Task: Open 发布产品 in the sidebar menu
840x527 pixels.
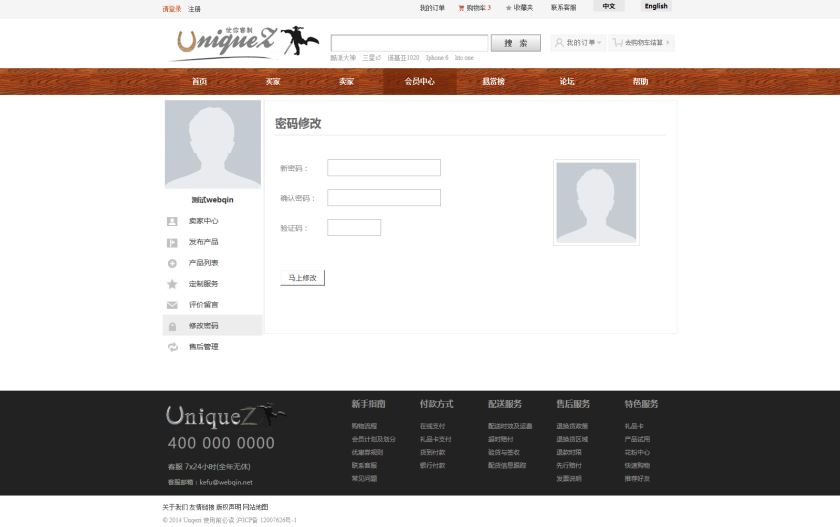Action: click(203, 242)
